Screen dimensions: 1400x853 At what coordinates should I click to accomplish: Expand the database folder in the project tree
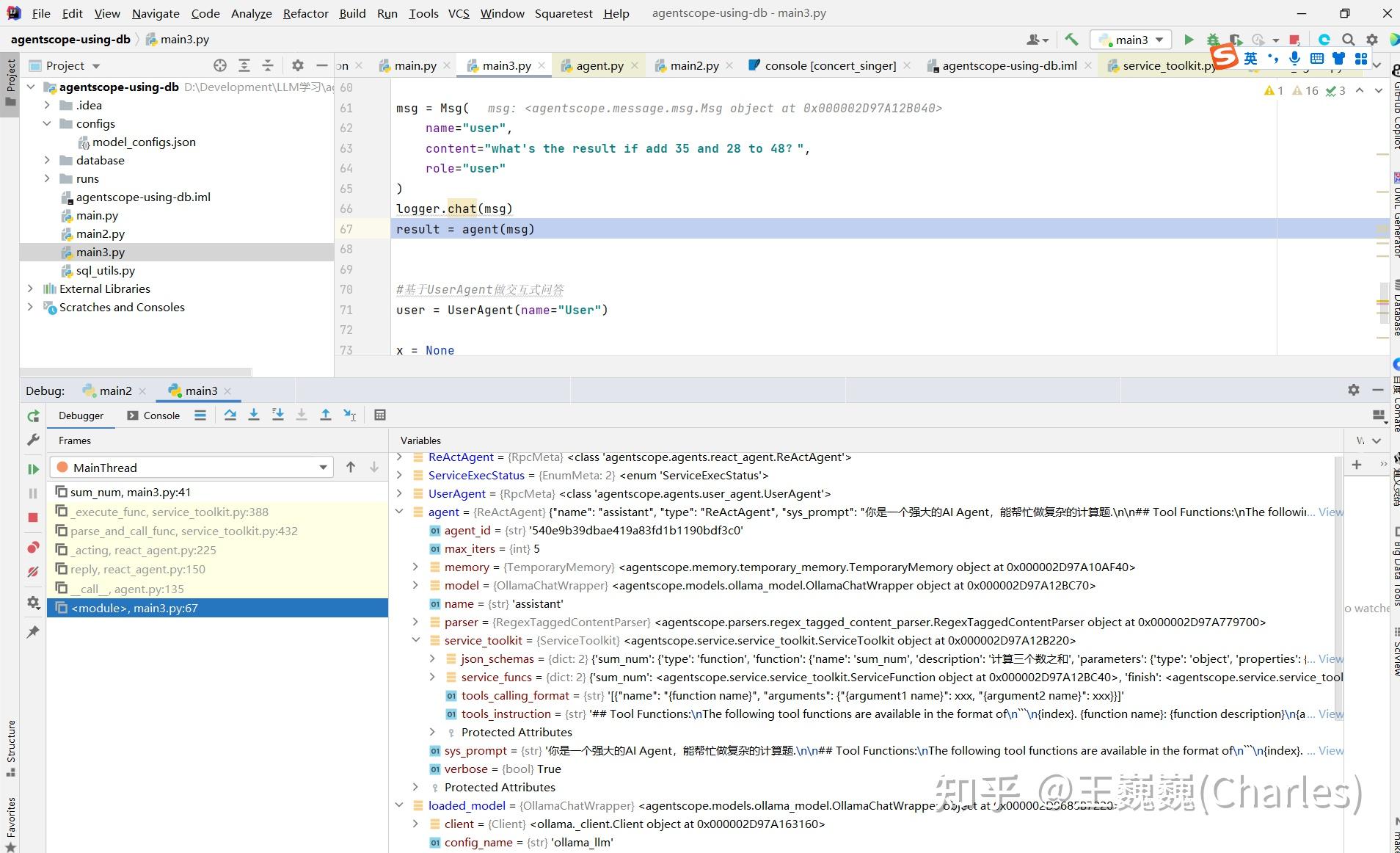(x=48, y=160)
